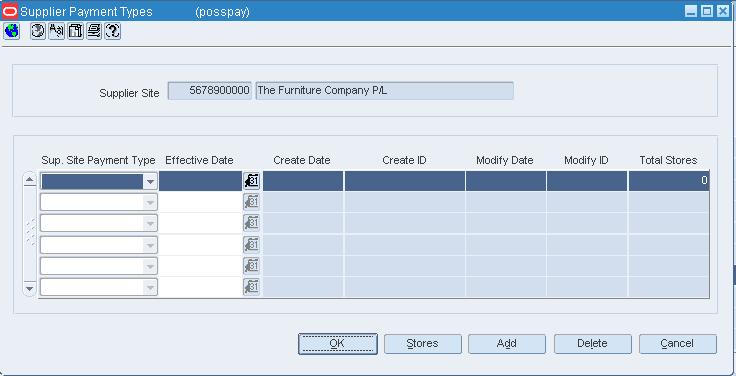The image size is (736, 376).
Task: Click the first row Total Stores cell showing 0
Action: pos(669,181)
